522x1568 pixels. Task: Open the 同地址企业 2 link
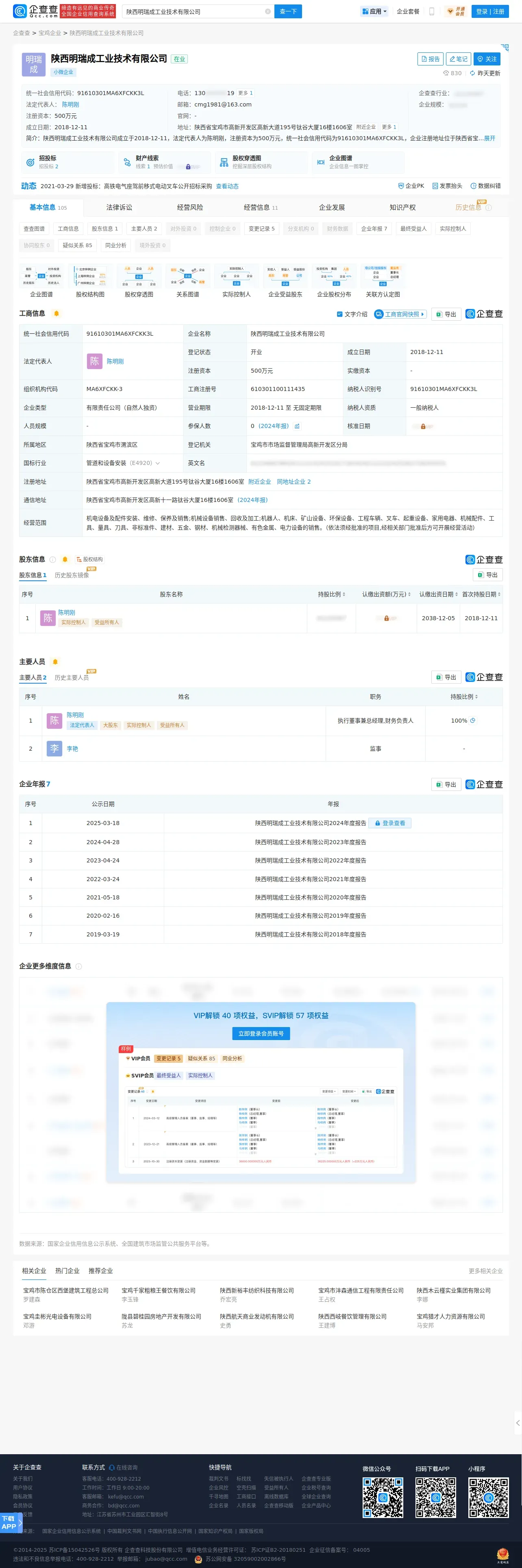pos(294,482)
